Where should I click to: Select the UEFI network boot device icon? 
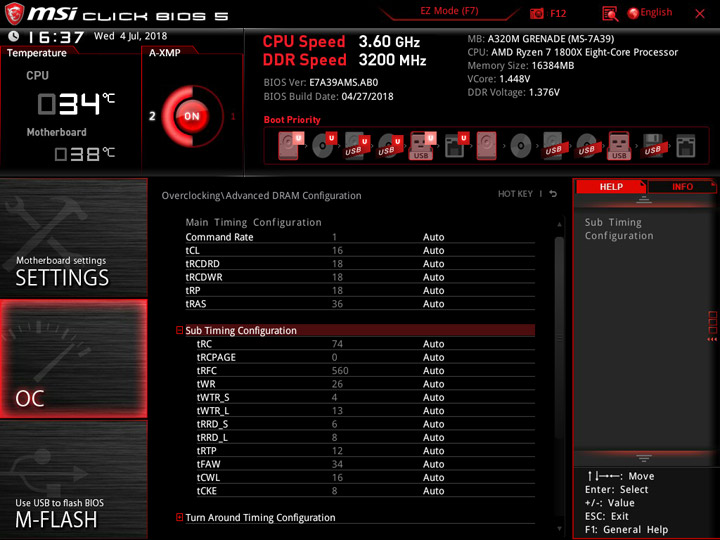(x=456, y=146)
